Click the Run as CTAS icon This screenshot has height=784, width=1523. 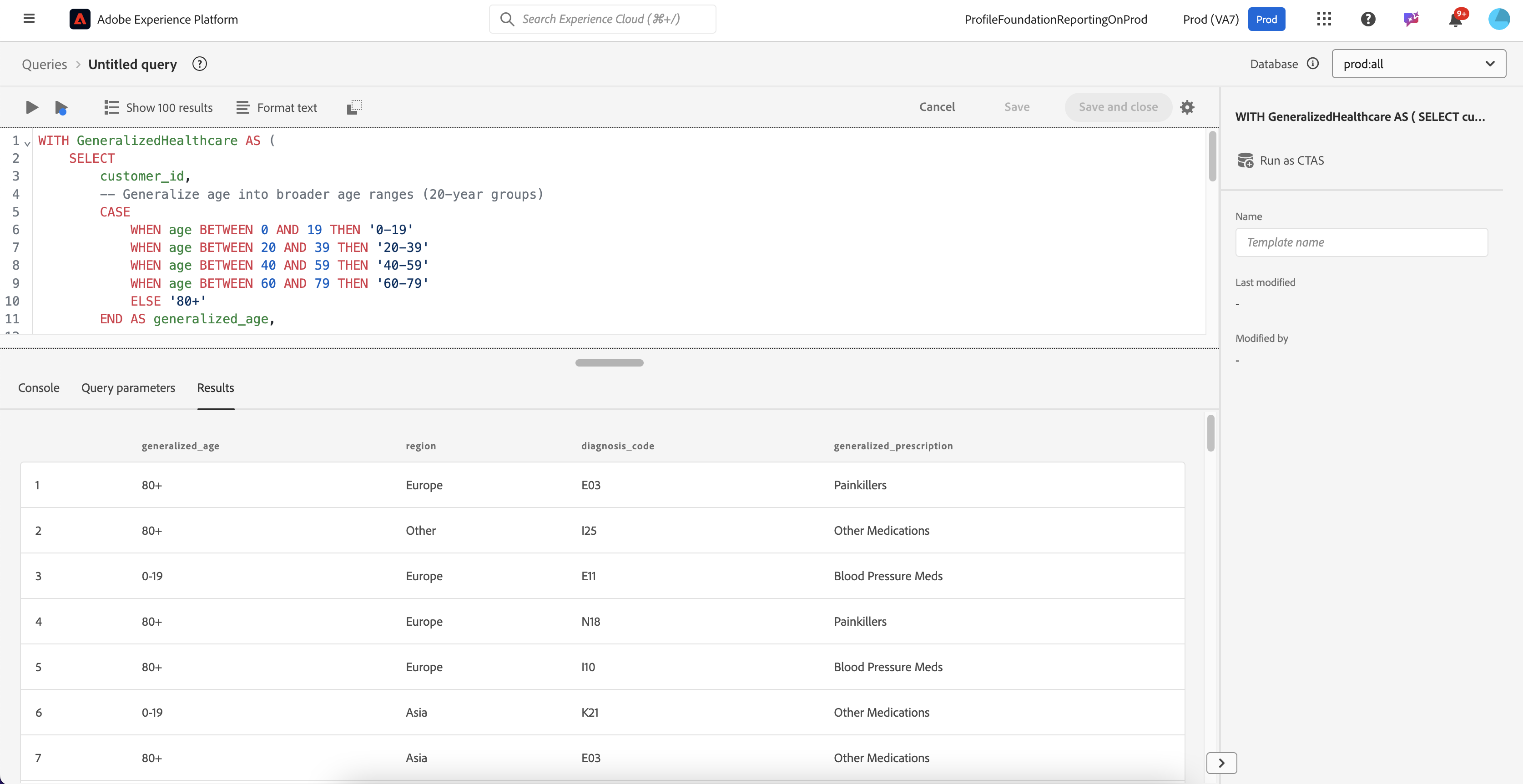1245,160
